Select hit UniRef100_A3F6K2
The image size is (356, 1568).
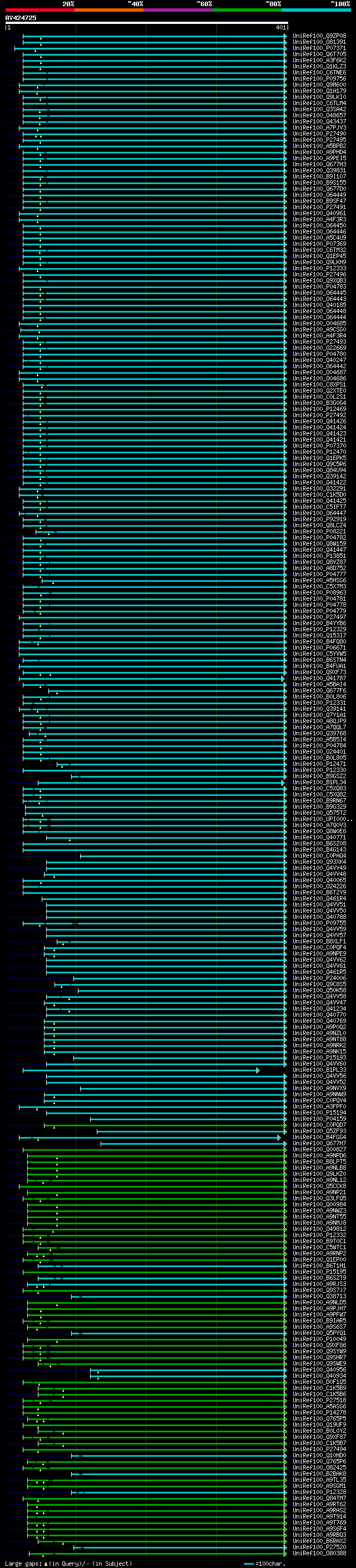pos(319,60)
